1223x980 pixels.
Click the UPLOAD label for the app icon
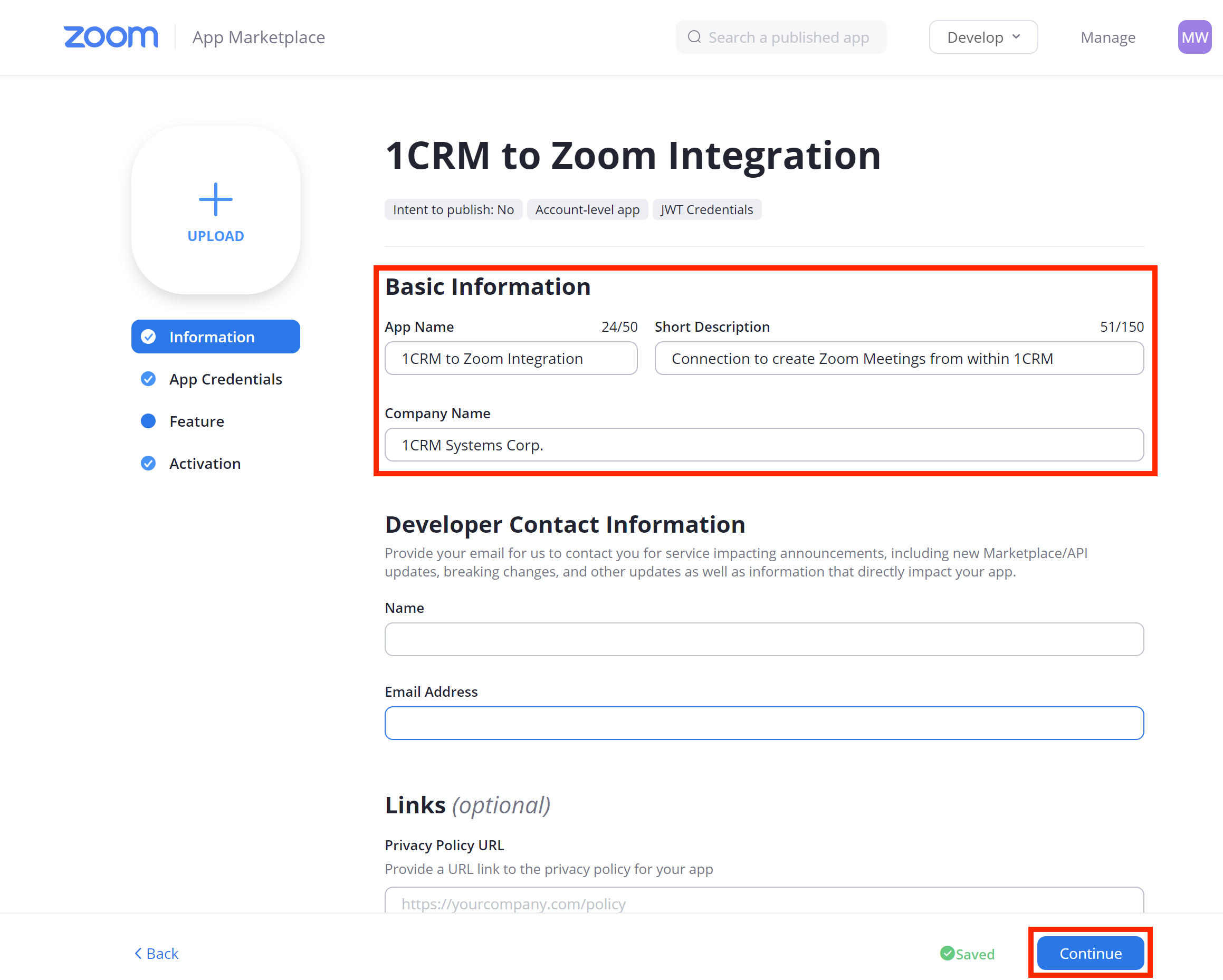point(216,236)
